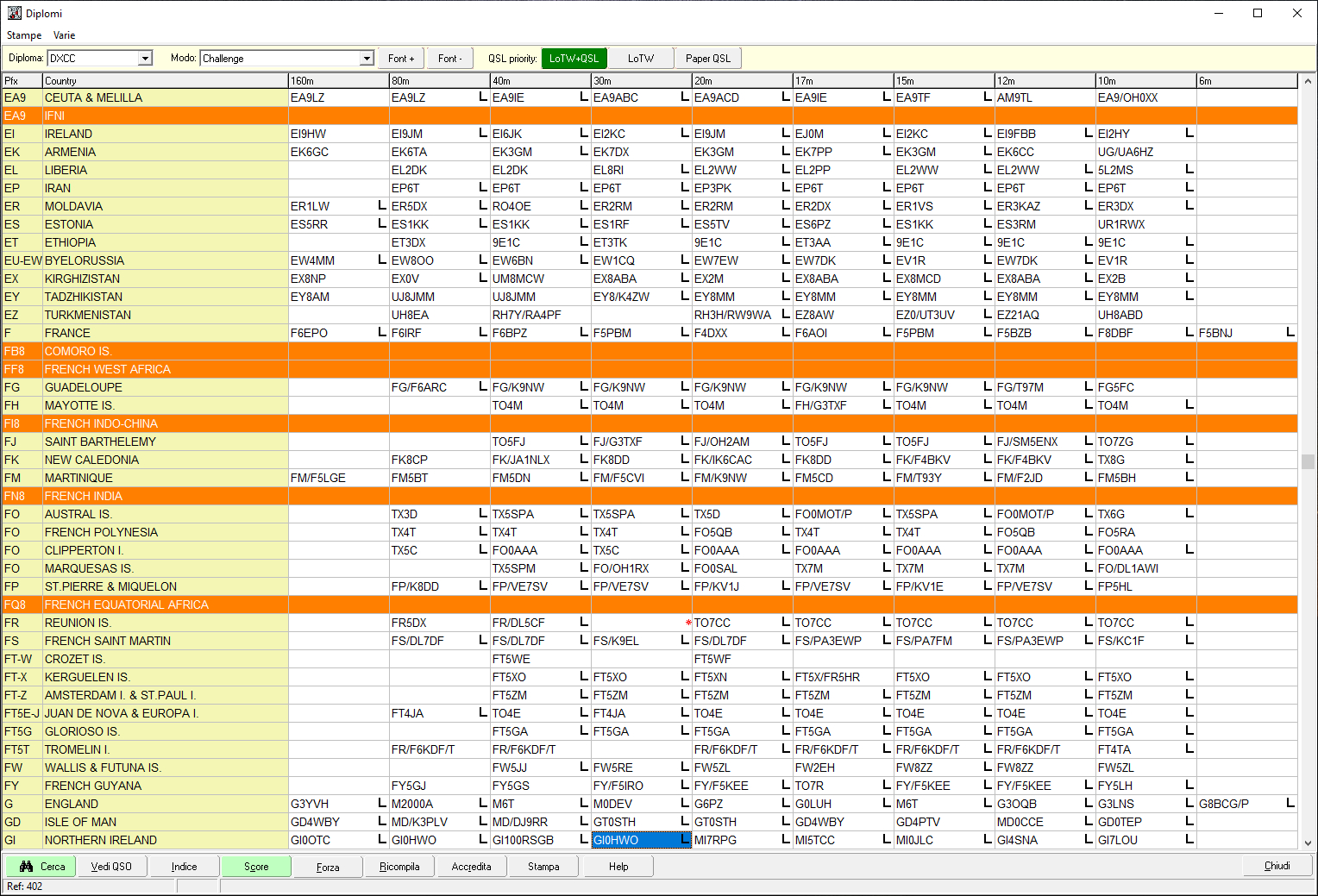Click the EA9/OH0XX cell

coord(1145,97)
